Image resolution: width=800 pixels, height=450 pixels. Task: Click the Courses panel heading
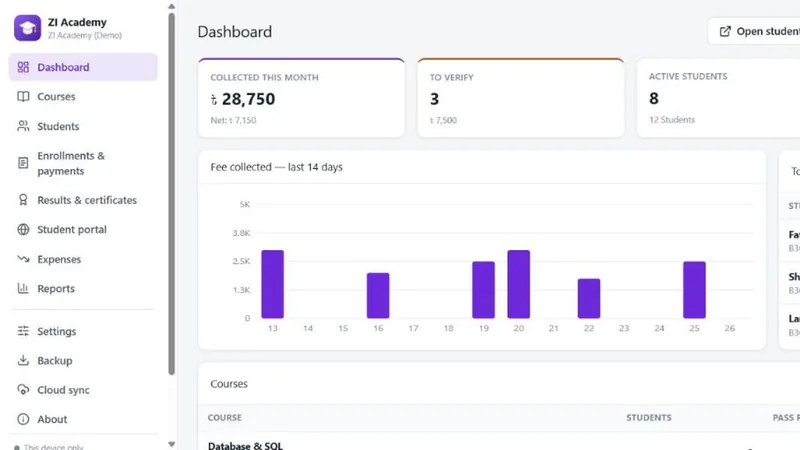[x=229, y=384]
